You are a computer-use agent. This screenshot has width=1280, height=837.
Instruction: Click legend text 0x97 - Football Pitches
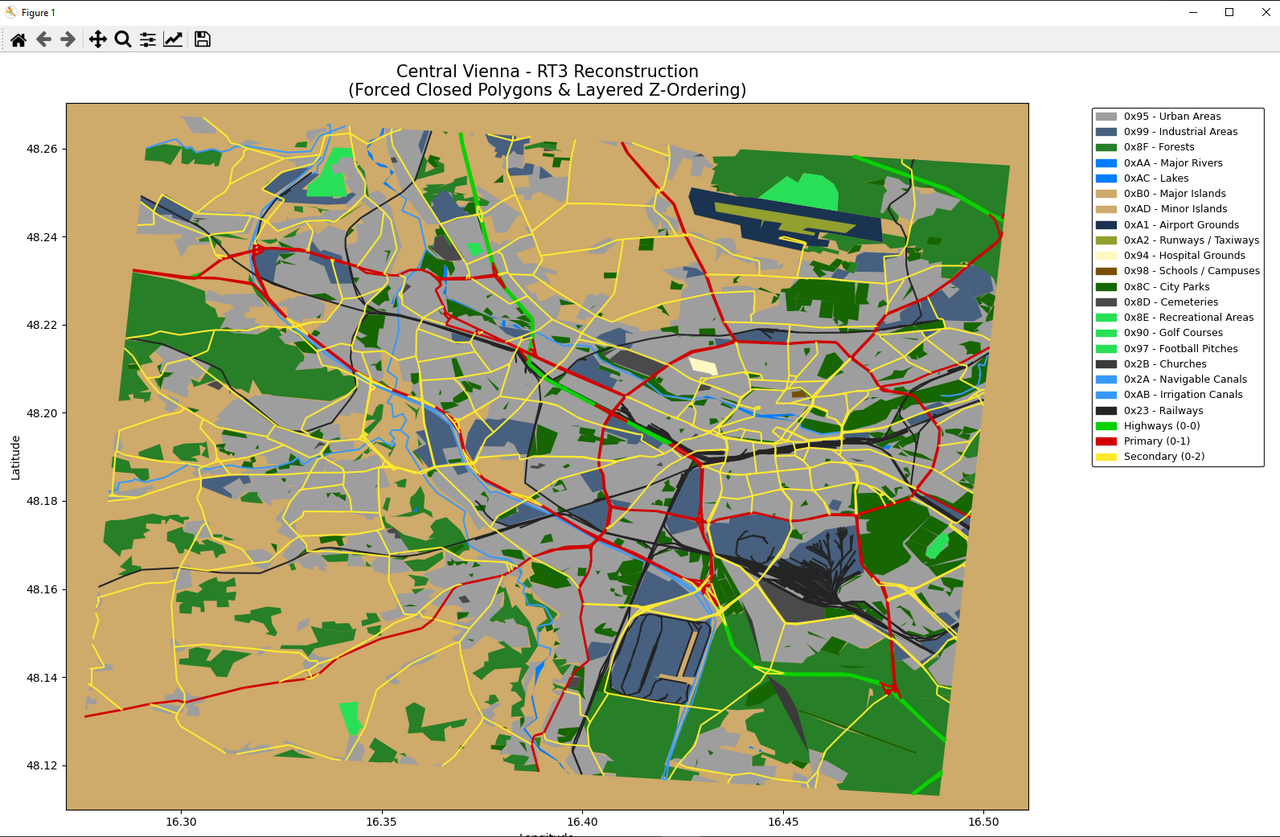click(1181, 349)
